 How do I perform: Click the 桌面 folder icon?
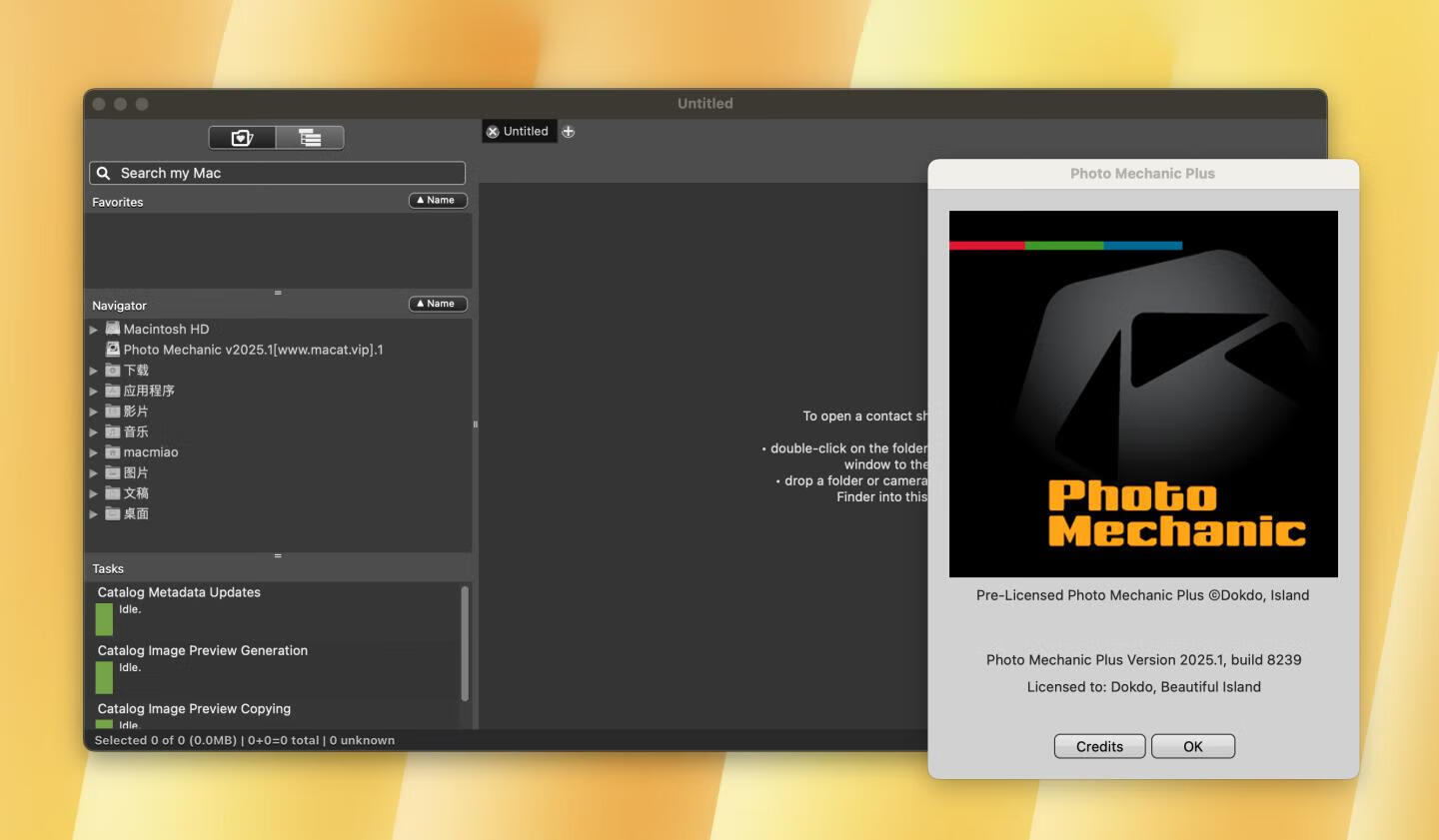pyautogui.click(x=113, y=513)
